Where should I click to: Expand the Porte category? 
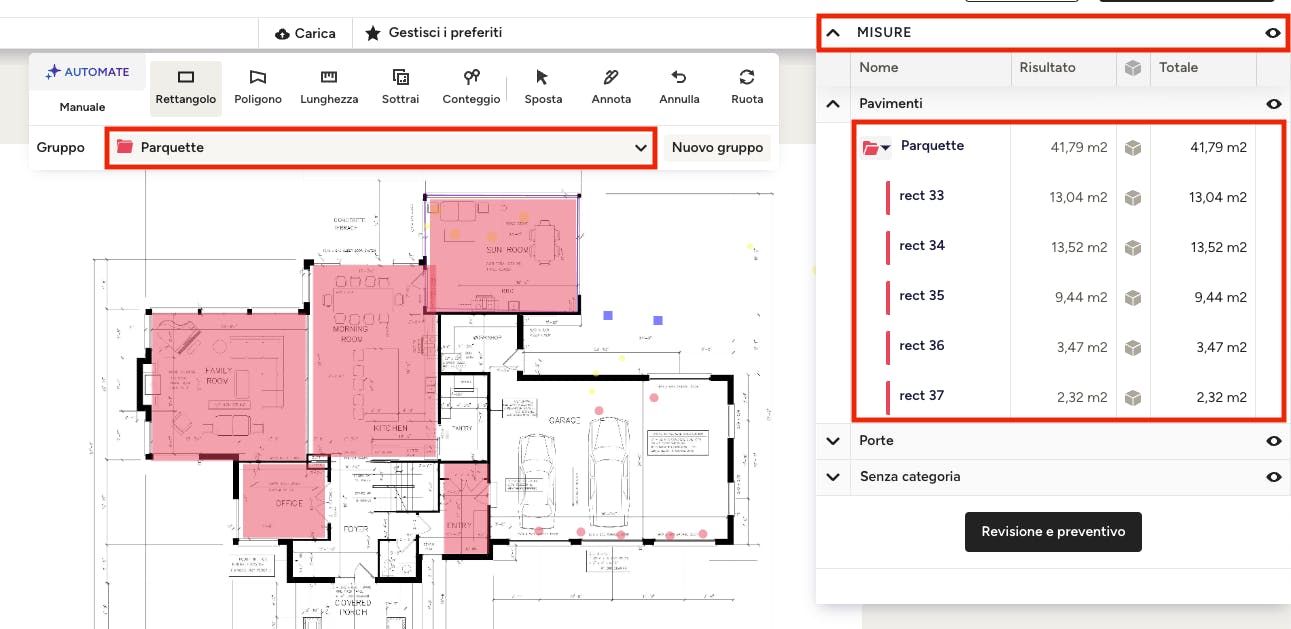tap(833, 441)
